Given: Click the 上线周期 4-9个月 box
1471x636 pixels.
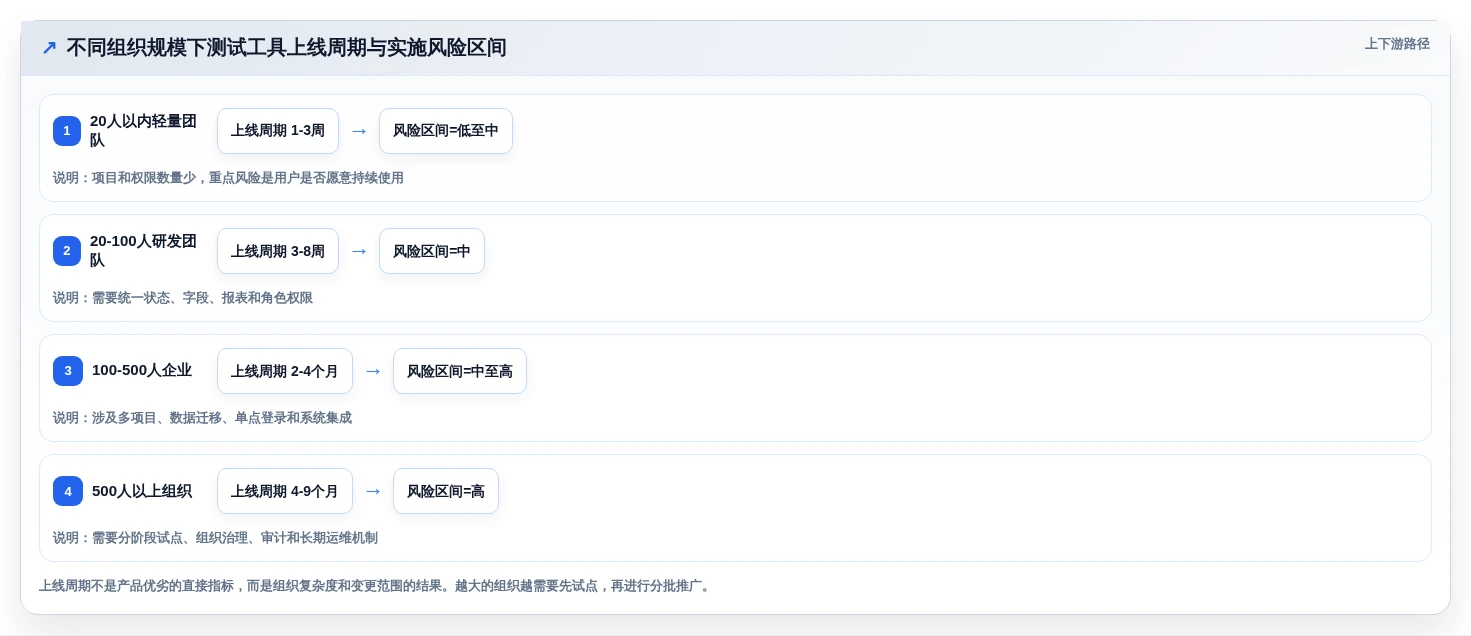Looking at the screenshot, I should coord(285,491).
